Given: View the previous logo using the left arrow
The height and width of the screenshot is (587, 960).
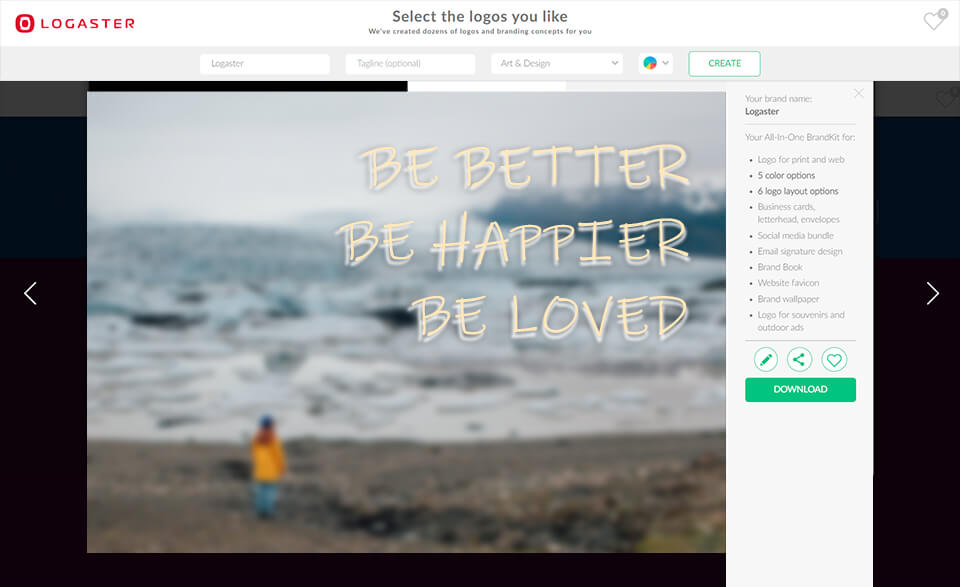Looking at the screenshot, I should coord(29,293).
